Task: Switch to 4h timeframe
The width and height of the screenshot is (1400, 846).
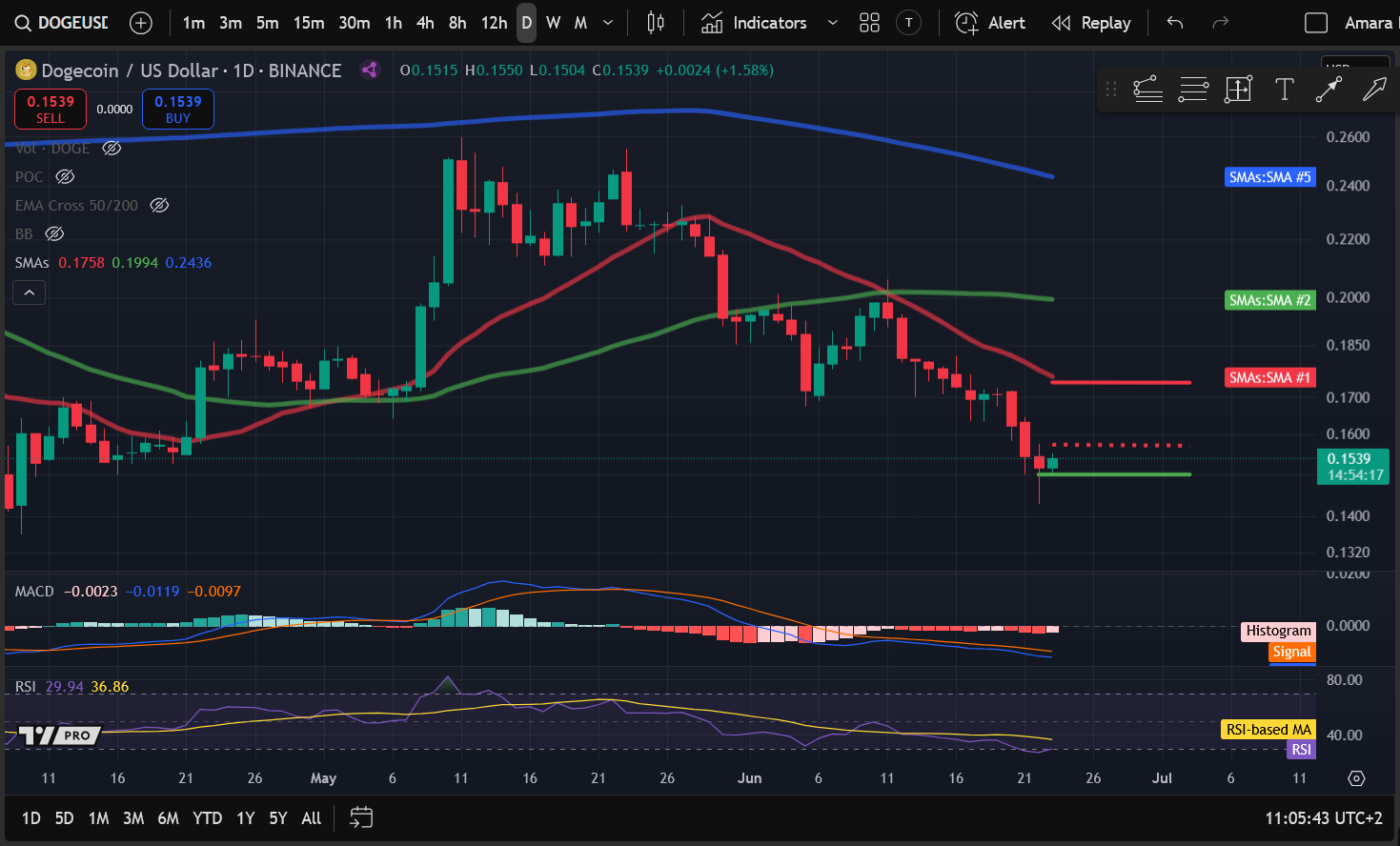Action: 425,23
